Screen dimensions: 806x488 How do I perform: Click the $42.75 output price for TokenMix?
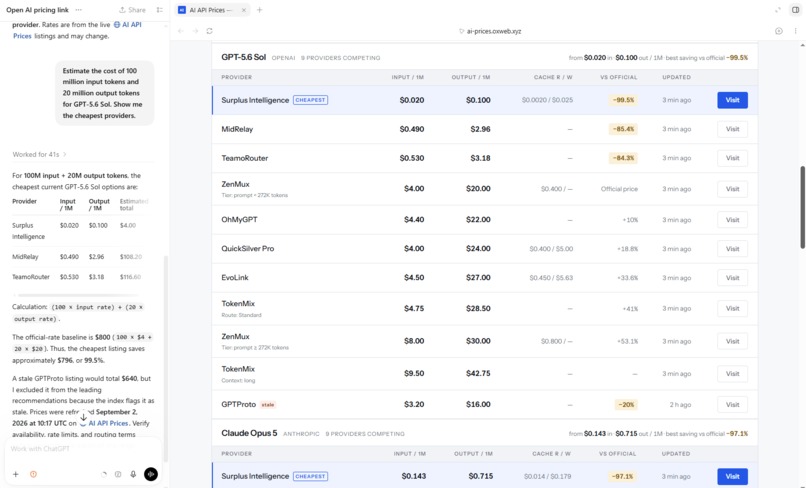[x=478, y=373]
